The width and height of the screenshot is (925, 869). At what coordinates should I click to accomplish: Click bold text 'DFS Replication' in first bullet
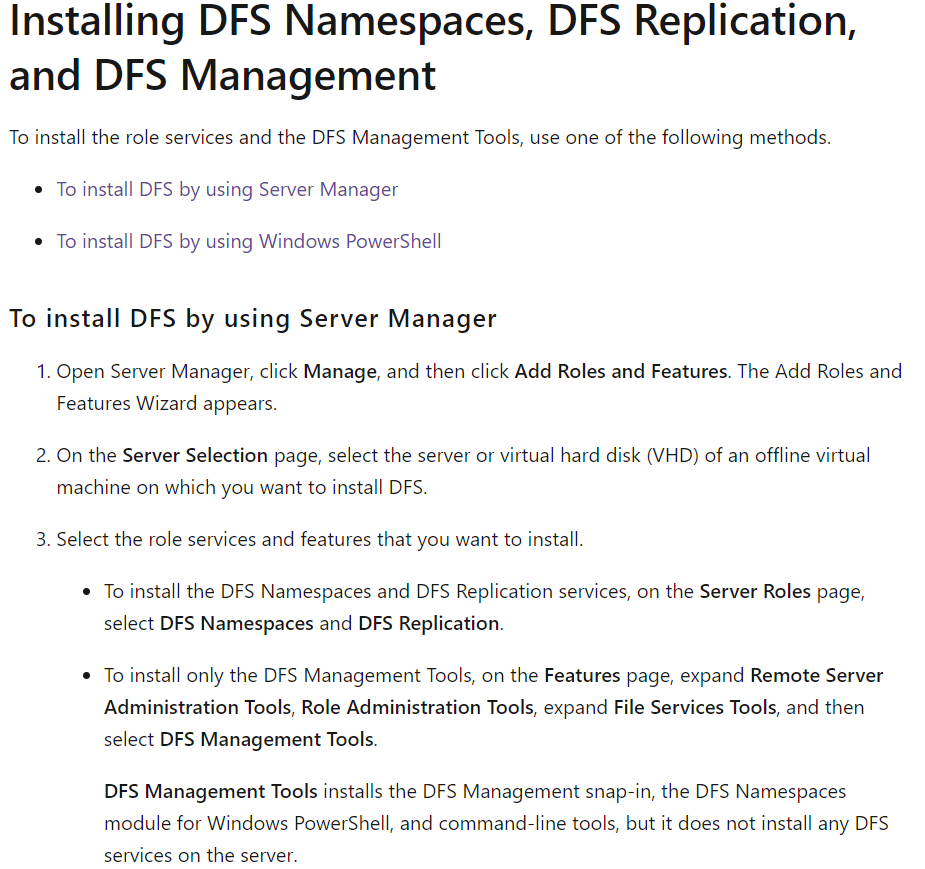(429, 624)
